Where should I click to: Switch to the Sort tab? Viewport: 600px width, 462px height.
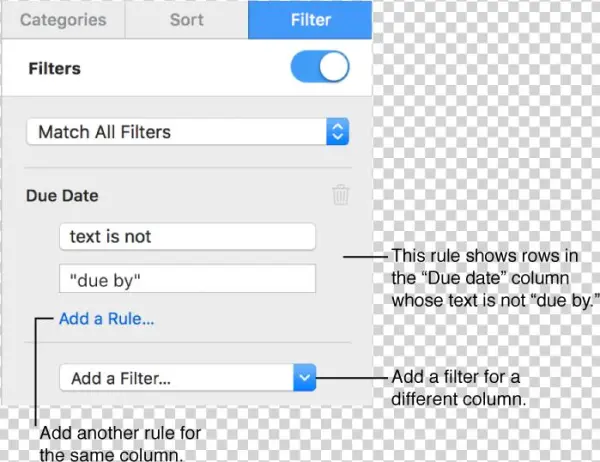tap(185, 19)
